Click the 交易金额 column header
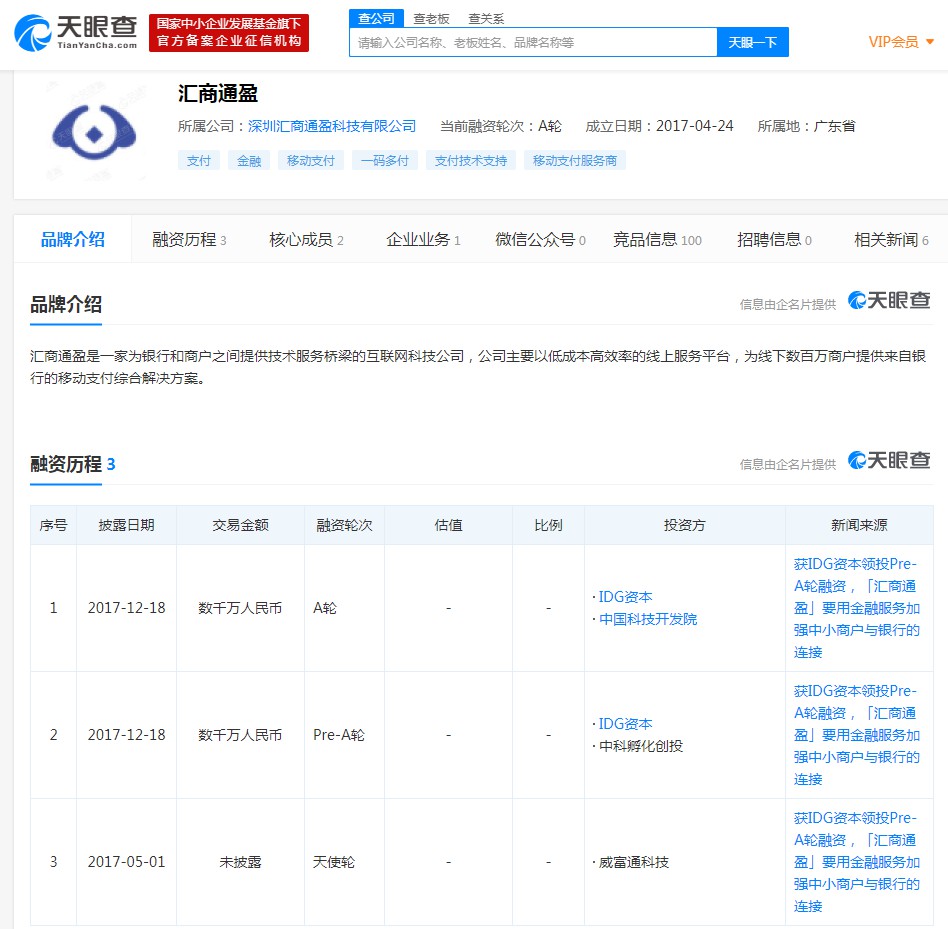This screenshot has height=929, width=948. (240, 525)
